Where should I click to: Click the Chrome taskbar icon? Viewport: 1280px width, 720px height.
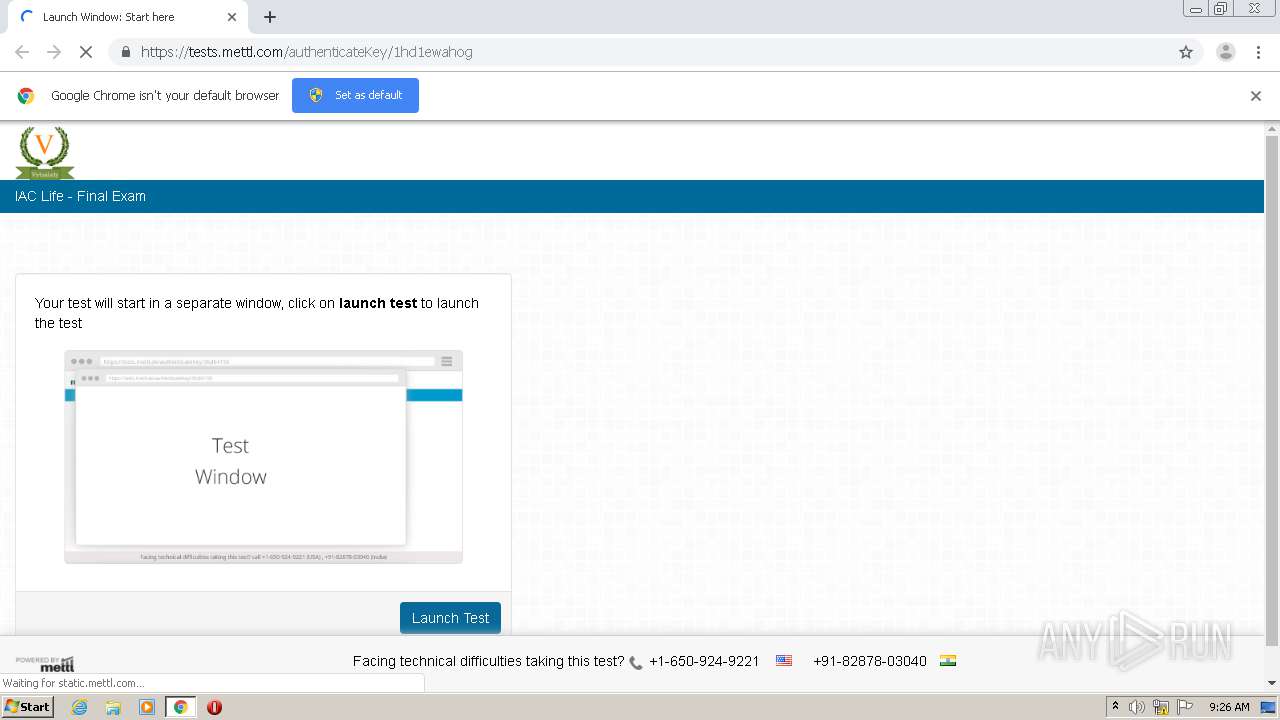click(180, 707)
